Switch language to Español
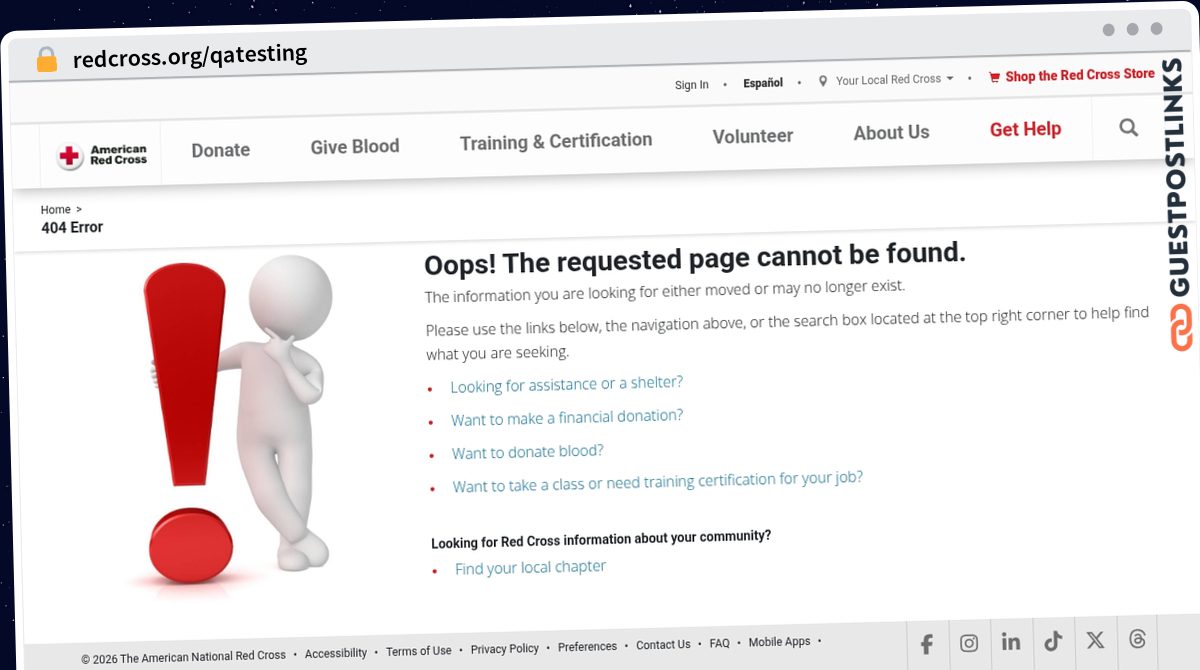This screenshot has width=1200, height=670. [763, 83]
